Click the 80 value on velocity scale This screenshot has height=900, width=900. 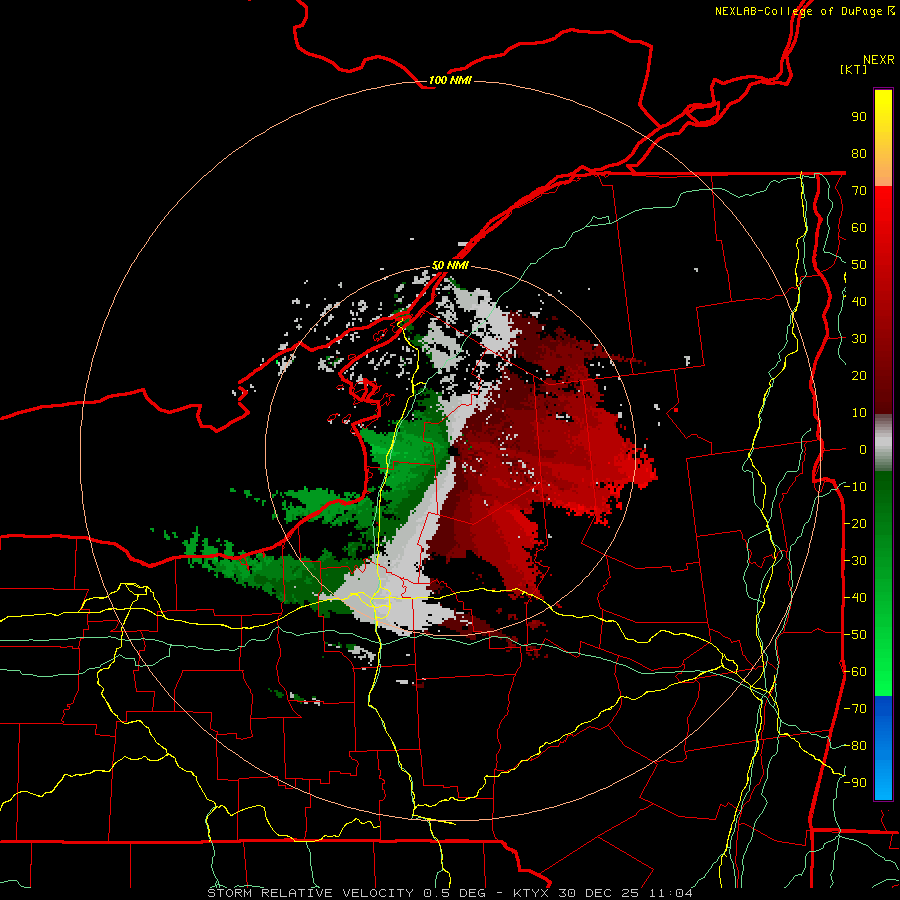click(x=859, y=154)
